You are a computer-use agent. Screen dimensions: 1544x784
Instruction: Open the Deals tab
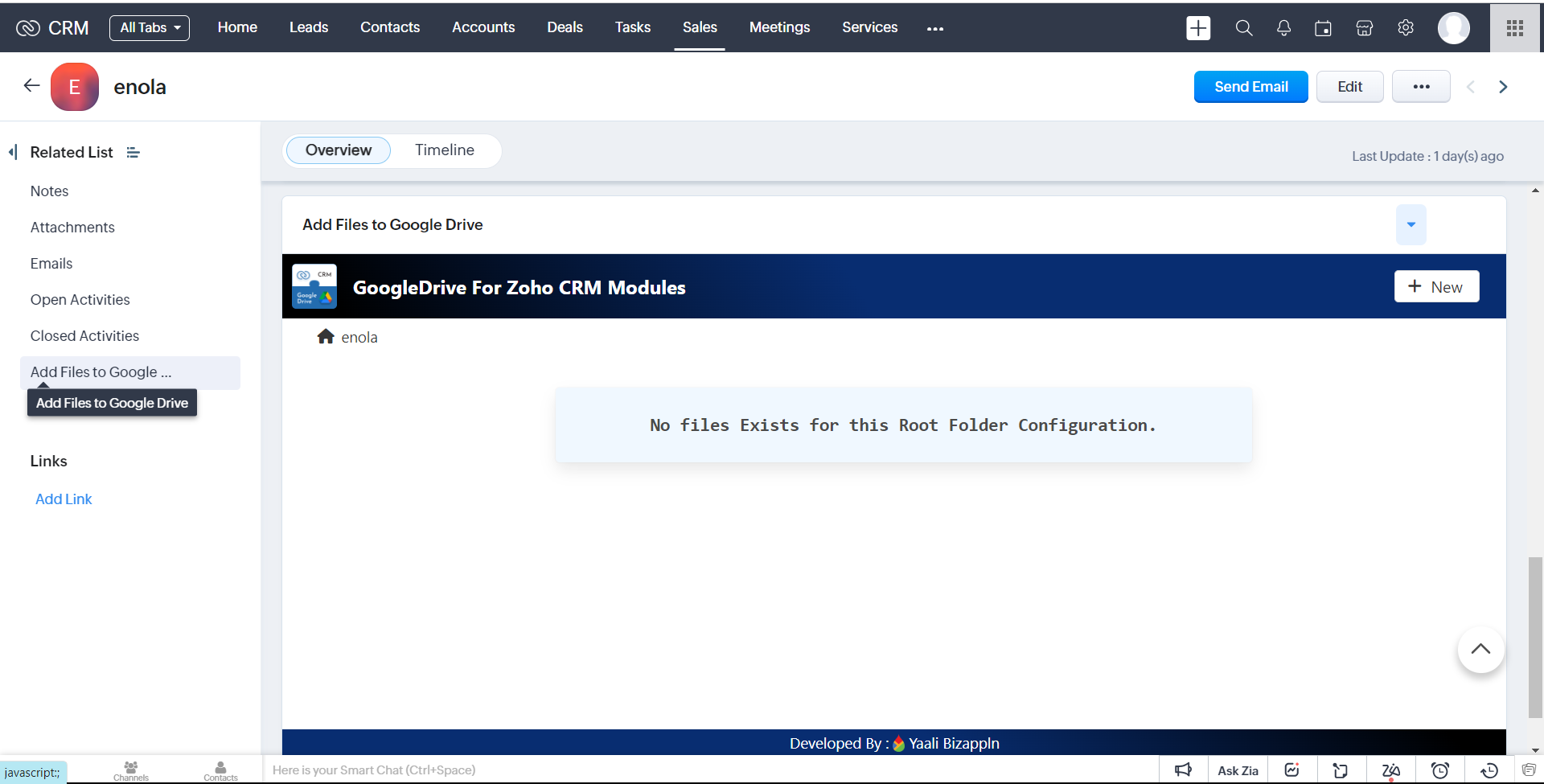[x=565, y=27]
